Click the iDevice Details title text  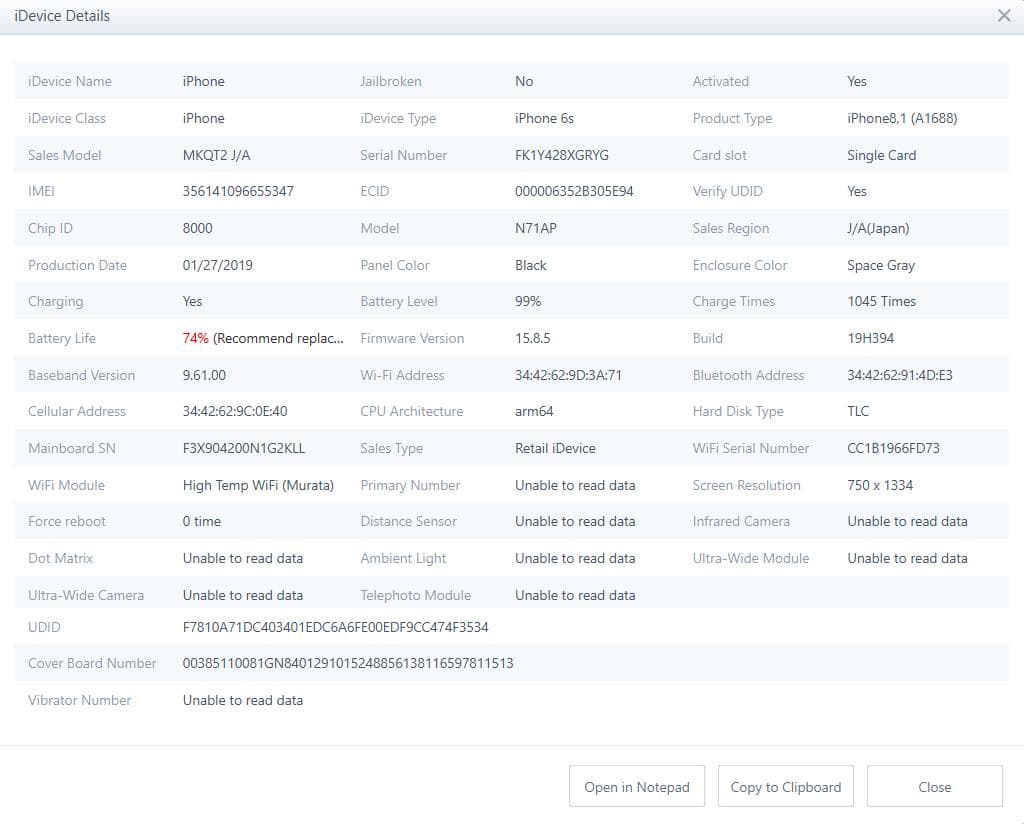pos(62,16)
